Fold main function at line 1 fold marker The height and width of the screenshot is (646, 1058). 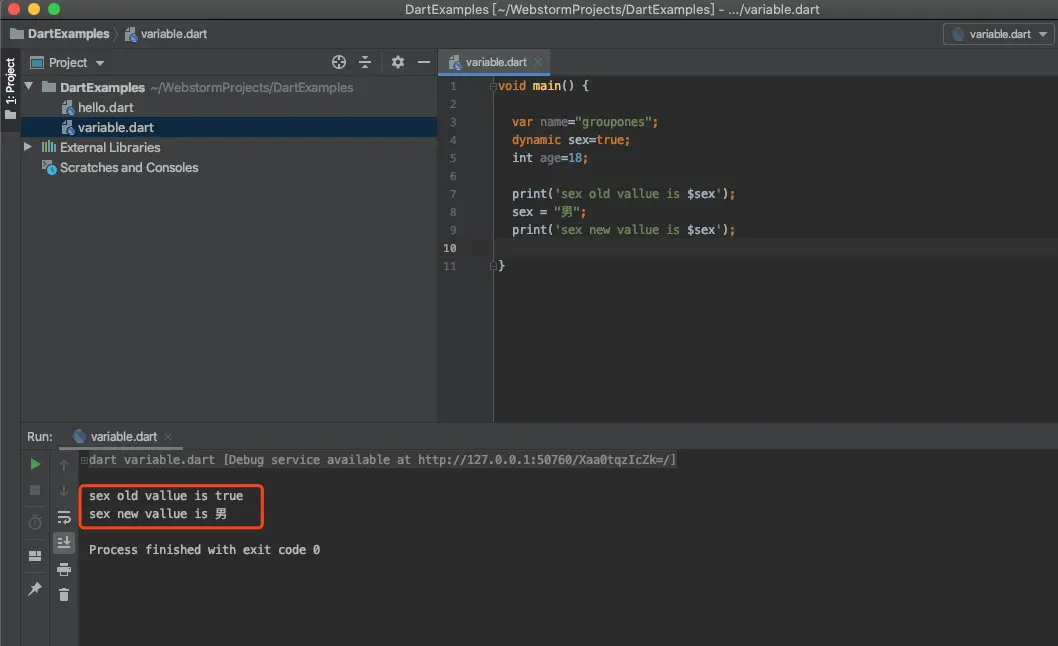tap(493, 86)
